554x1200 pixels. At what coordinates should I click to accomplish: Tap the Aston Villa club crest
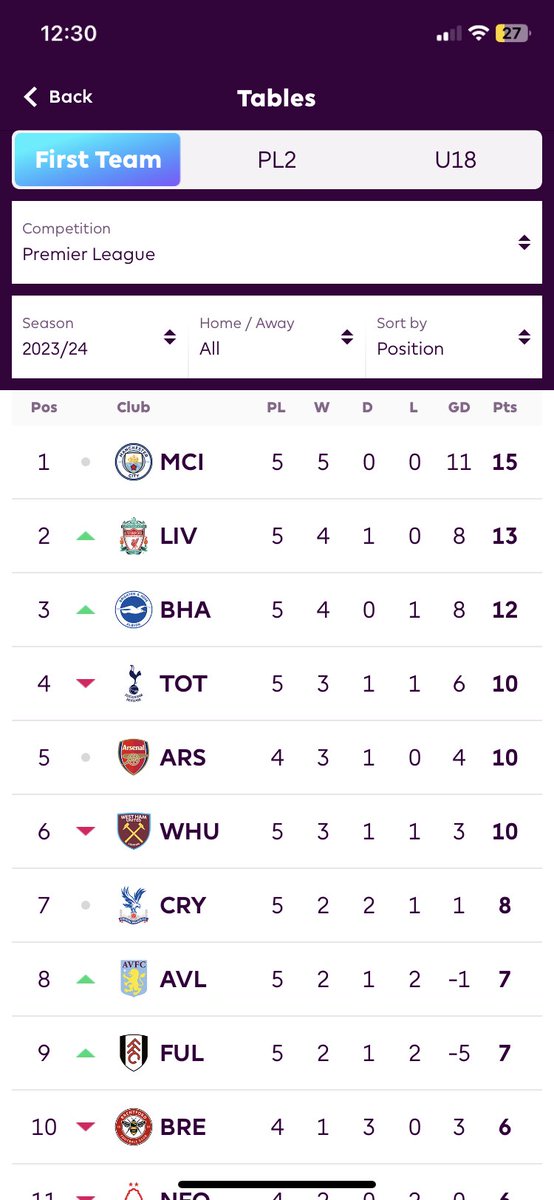(x=133, y=980)
